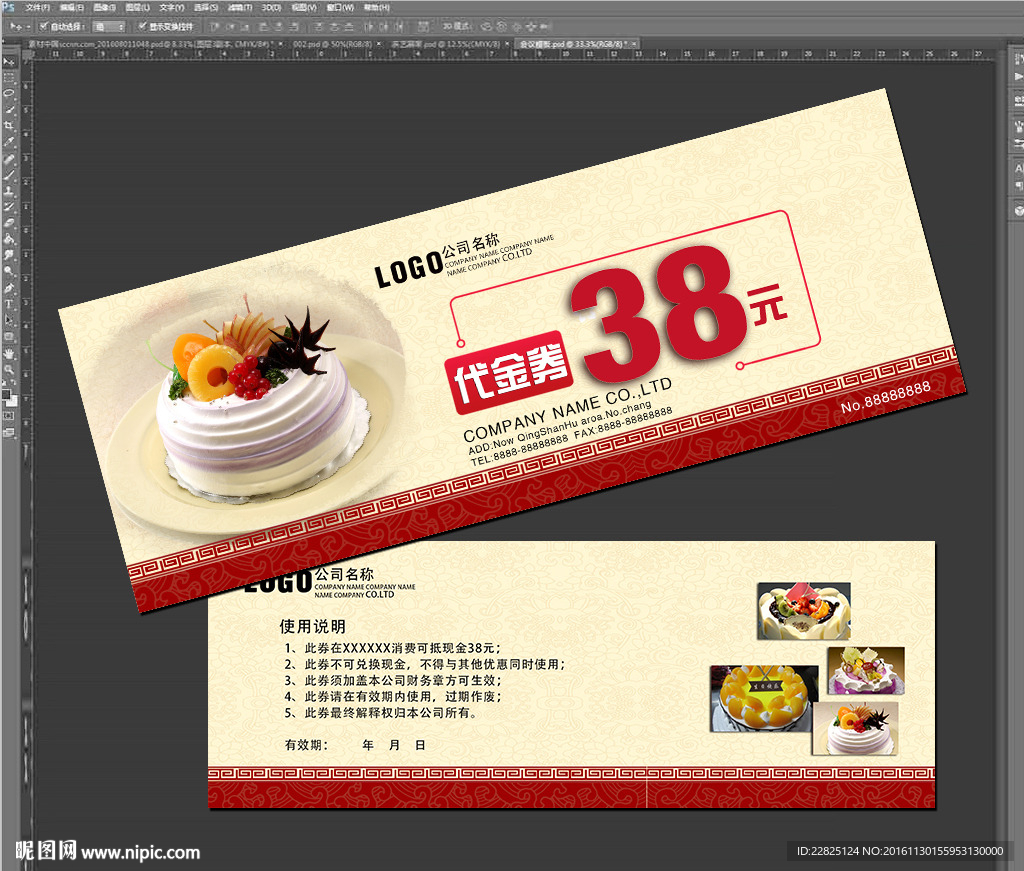
Task: Select the Zoom tool
Action: [9, 370]
